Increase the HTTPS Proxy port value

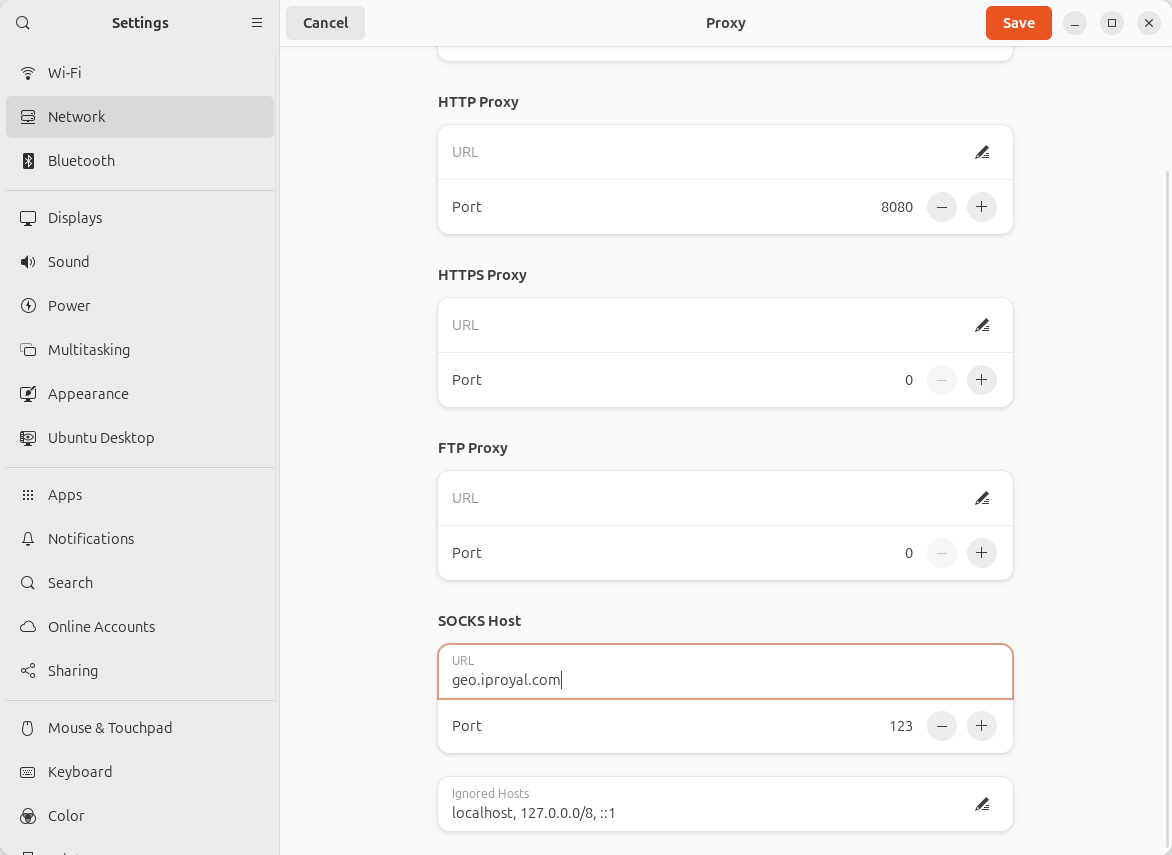(981, 380)
